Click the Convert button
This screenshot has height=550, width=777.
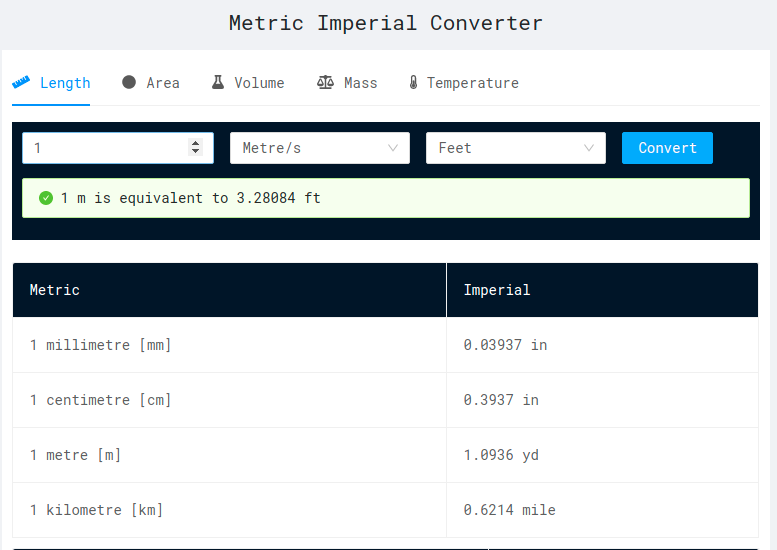click(667, 148)
